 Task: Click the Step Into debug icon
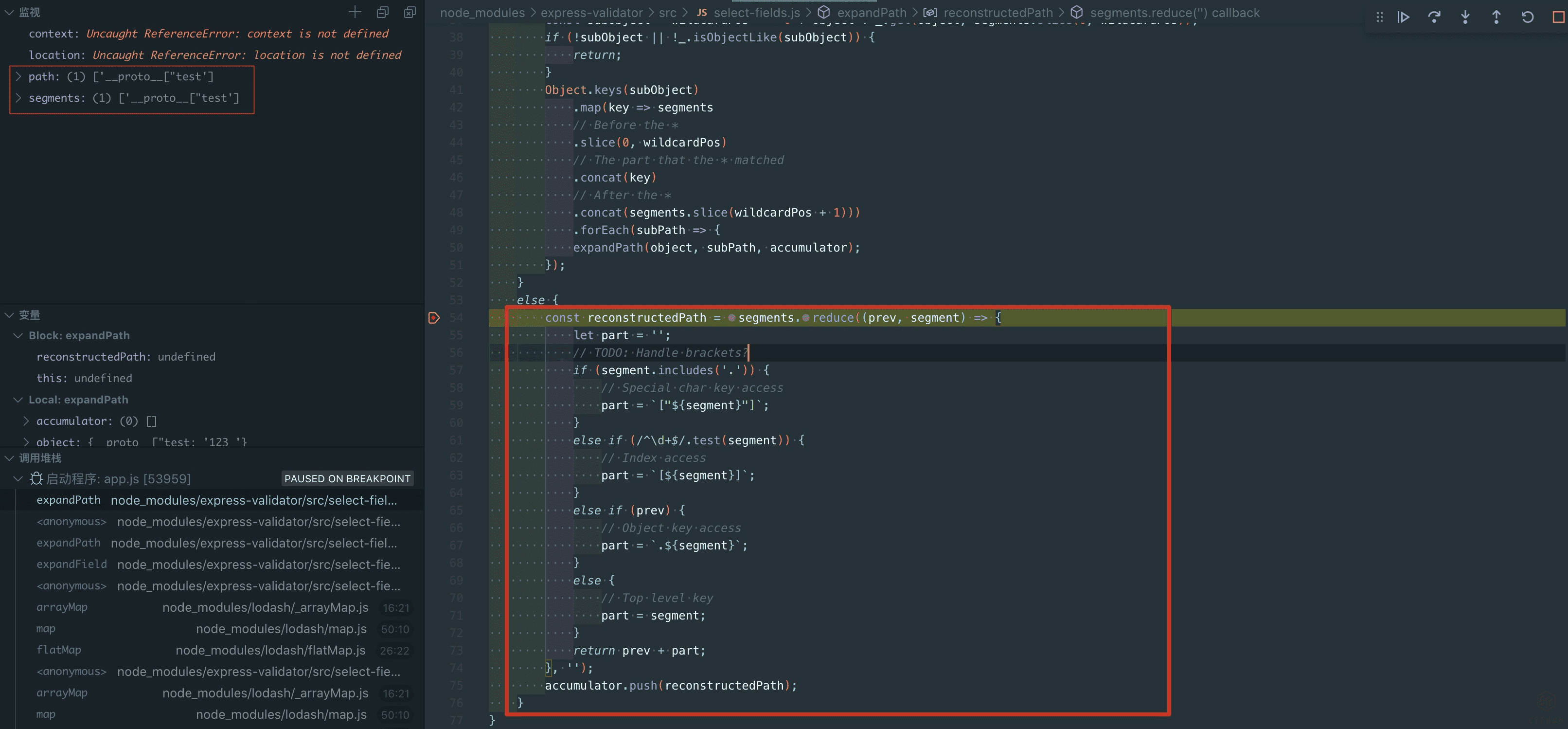(1465, 17)
